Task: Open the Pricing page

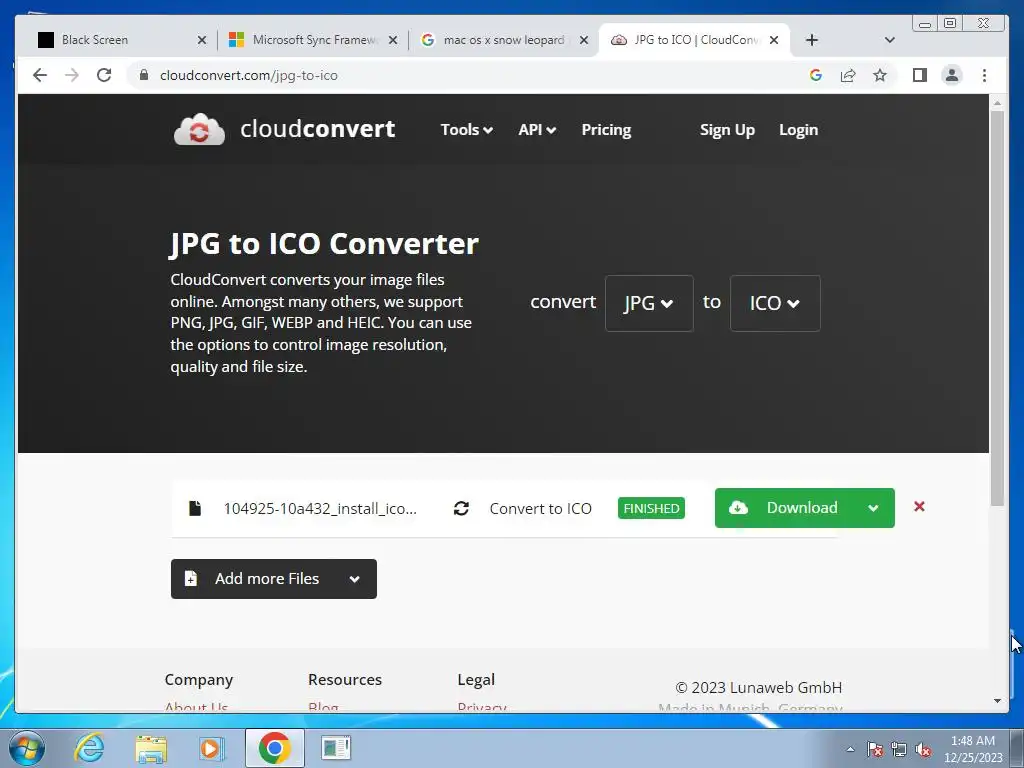Action: pyautogui.click(x=606, y=129)
